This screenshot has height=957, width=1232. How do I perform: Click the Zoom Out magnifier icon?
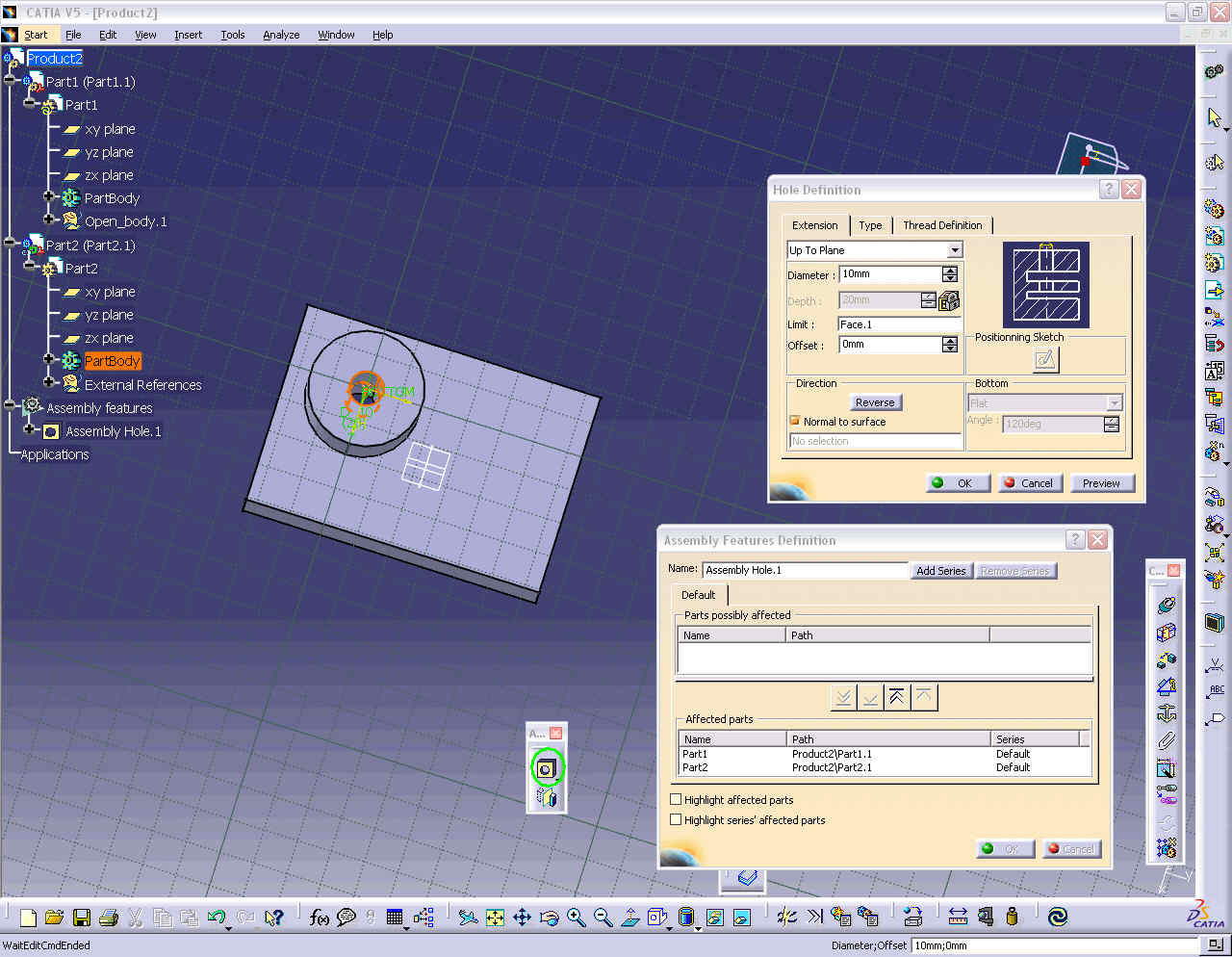(603, 918)
